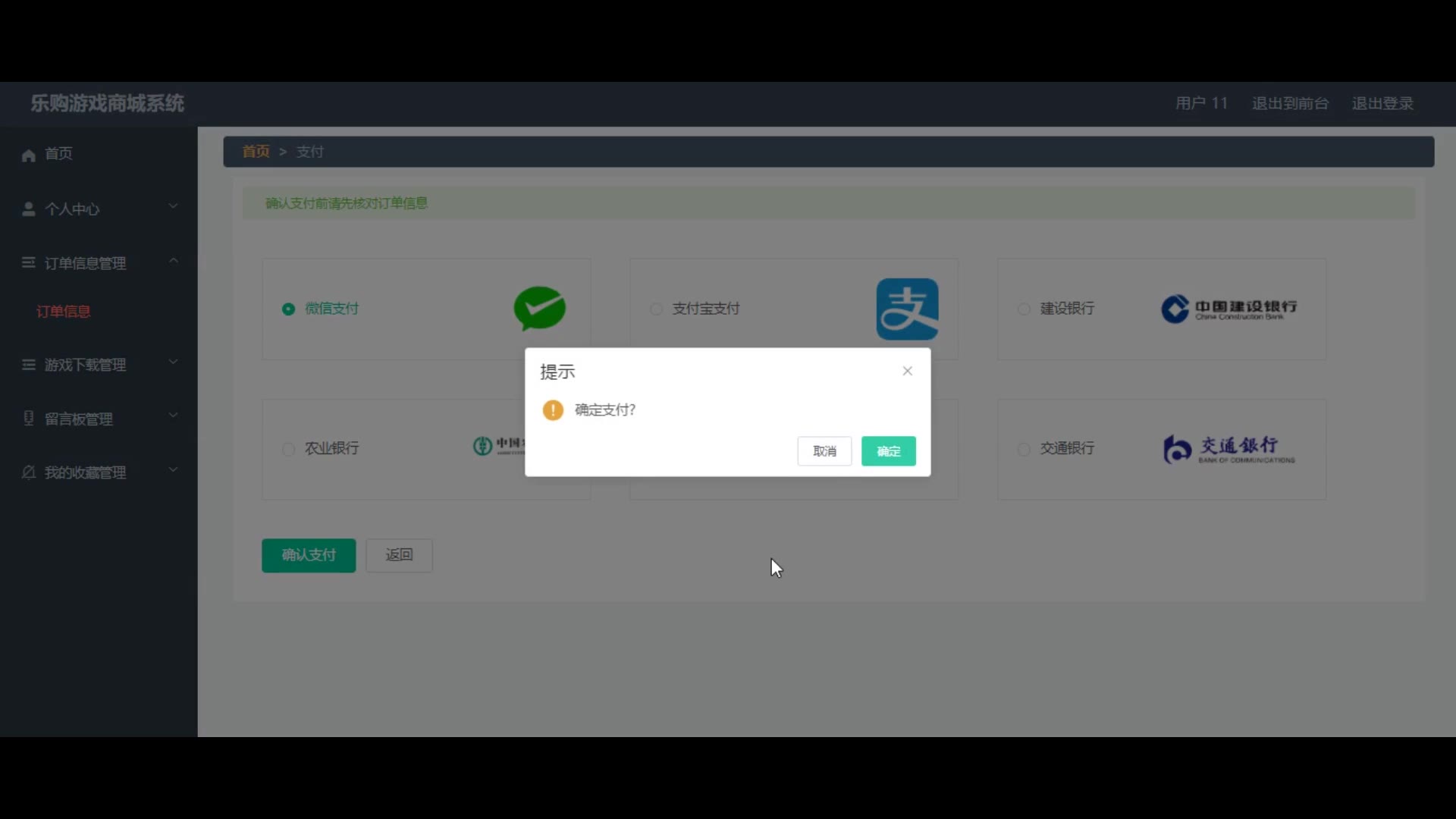
Task: Click the home icon in sidebar
Action: point(29,155)
